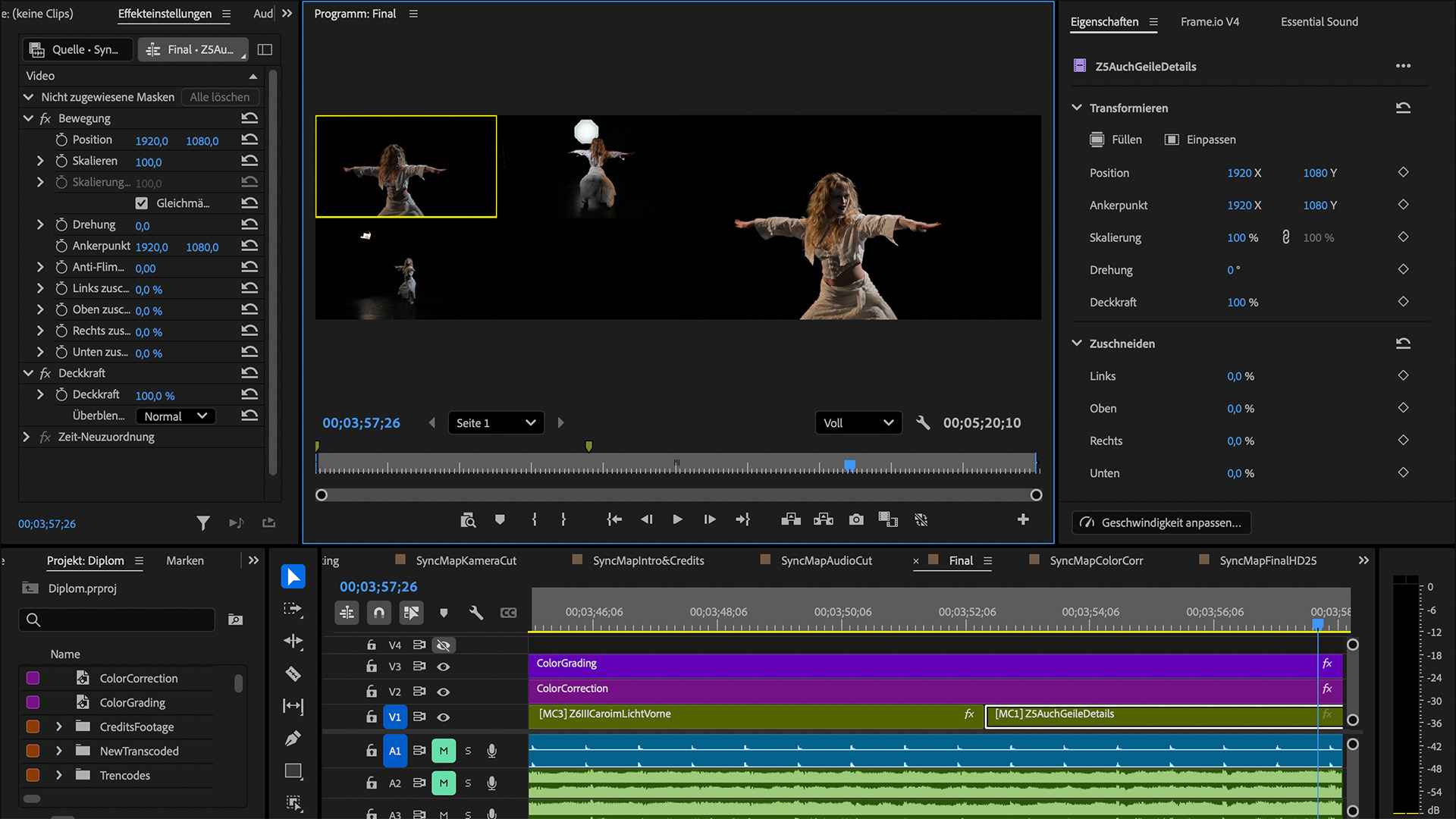This screenshot has height=819, width=1456.
Task: Open the Voll resolution dropdown
Action: pyautogui.click(x=858, y=422)
